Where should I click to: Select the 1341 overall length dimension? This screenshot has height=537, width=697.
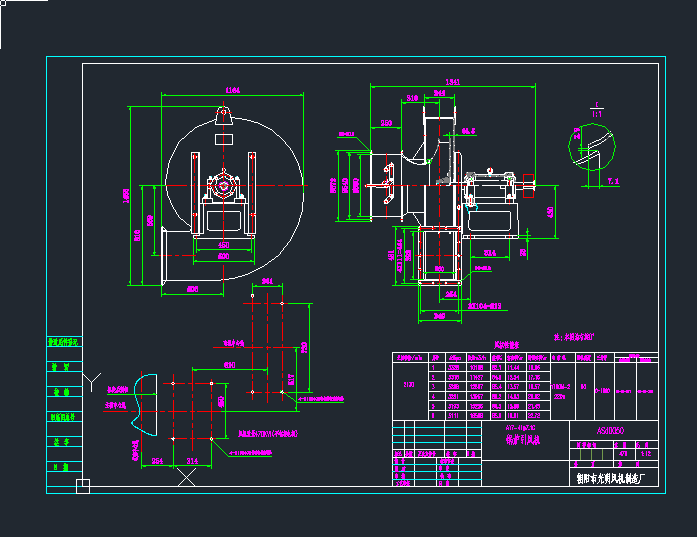click(451, 80)
